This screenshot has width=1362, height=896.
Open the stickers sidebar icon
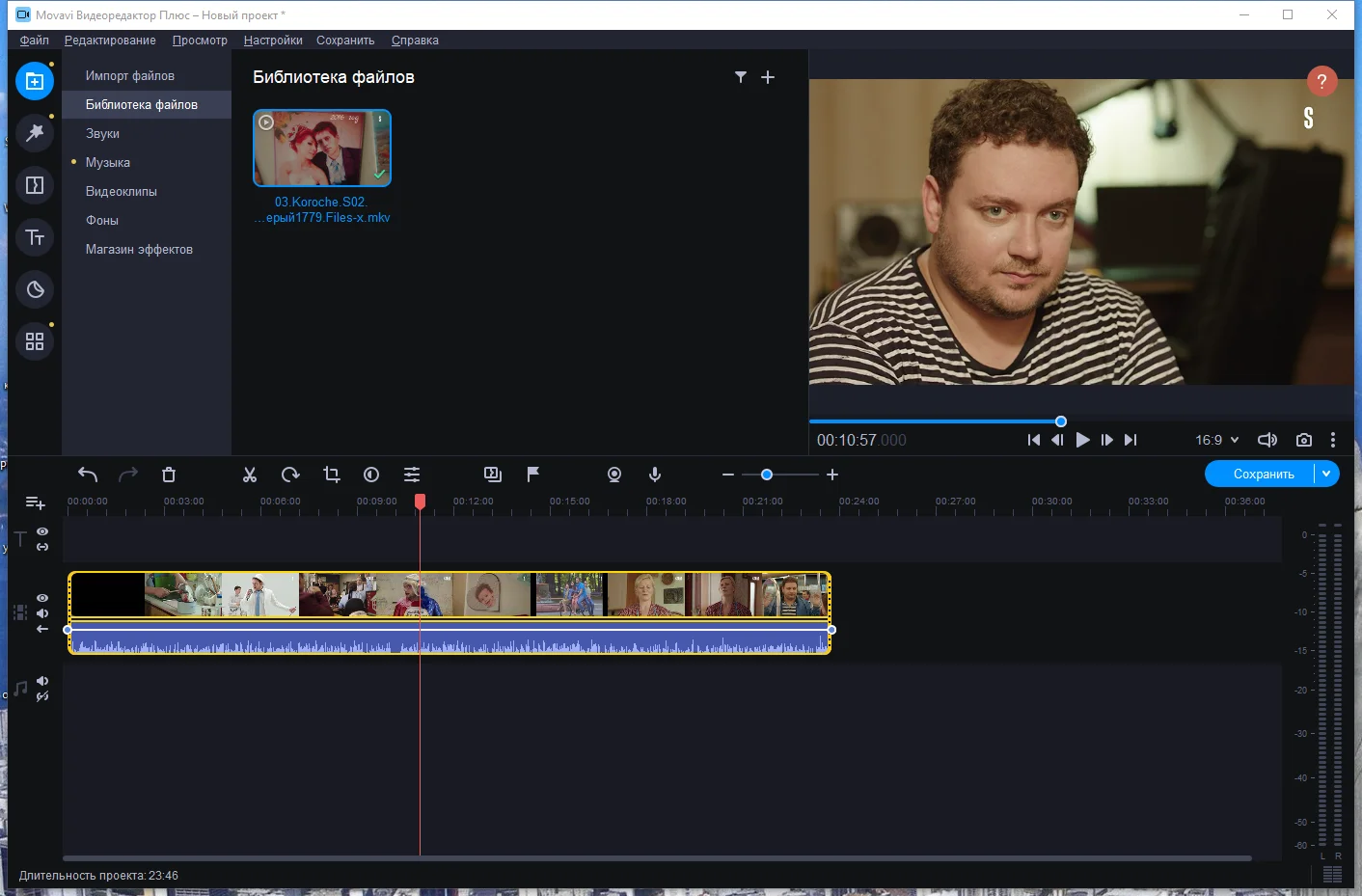click(35, 289)
